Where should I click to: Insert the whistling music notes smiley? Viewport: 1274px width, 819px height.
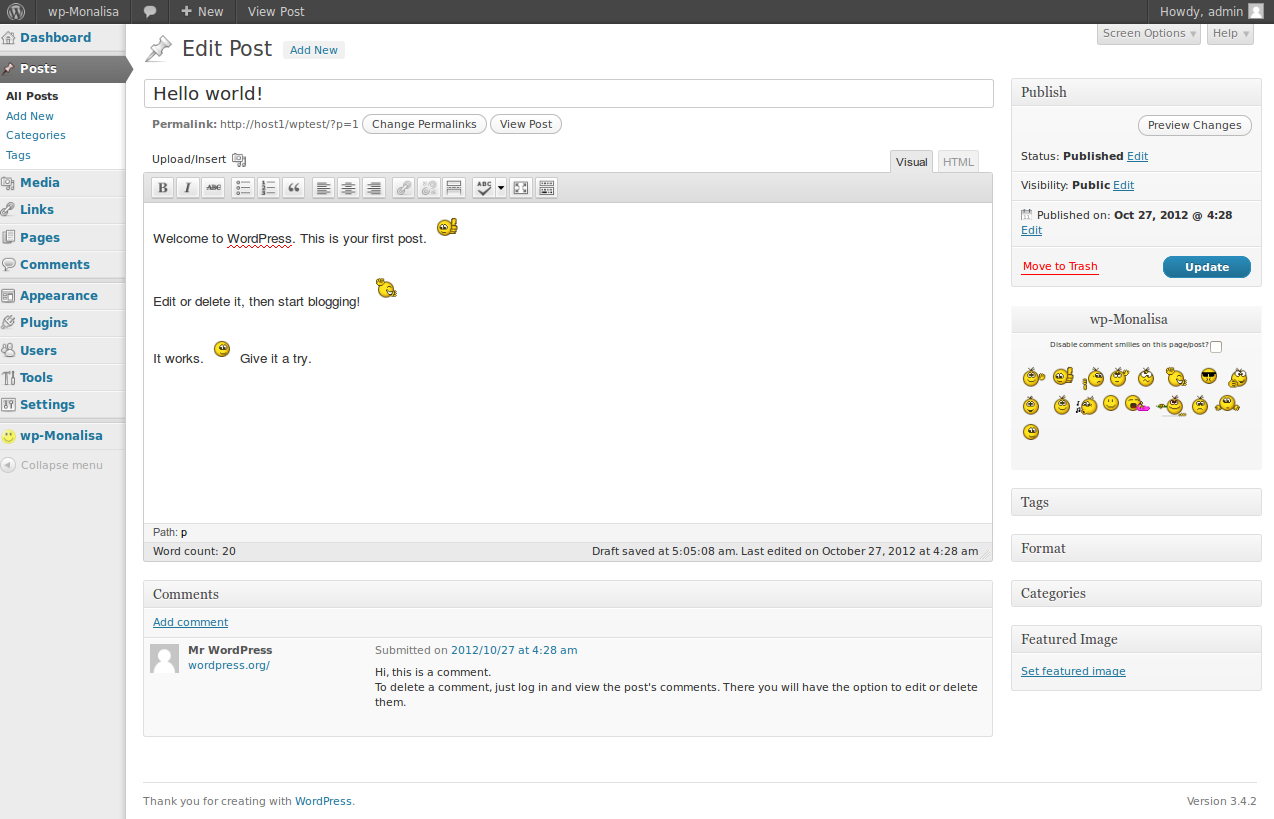tap(1087, 404)
